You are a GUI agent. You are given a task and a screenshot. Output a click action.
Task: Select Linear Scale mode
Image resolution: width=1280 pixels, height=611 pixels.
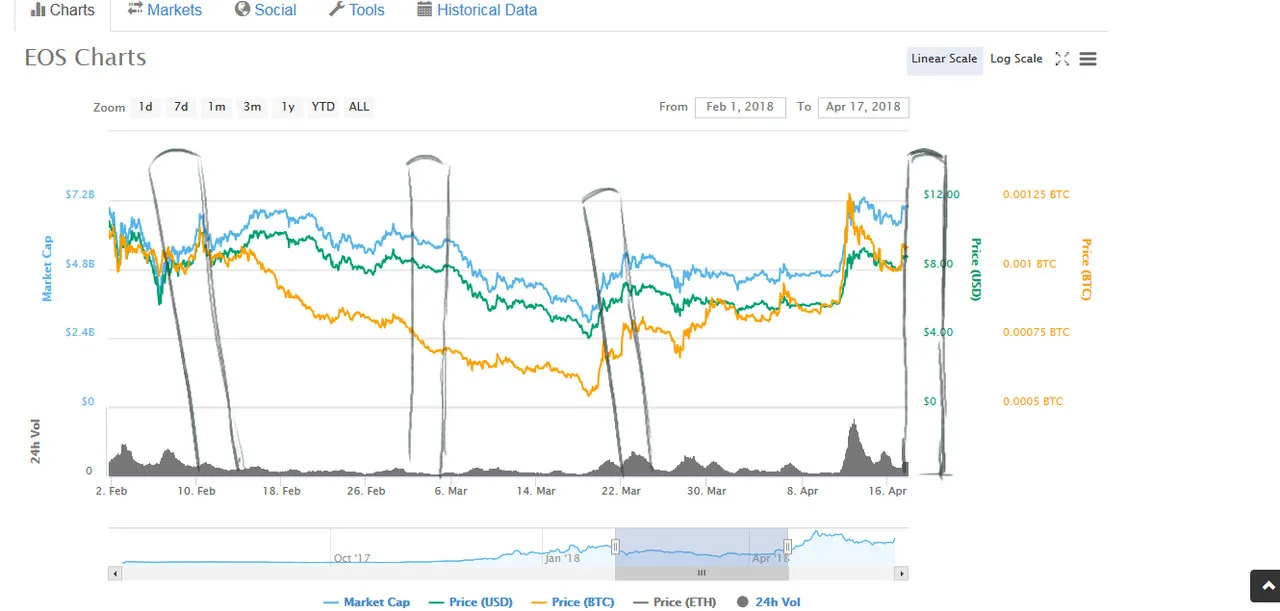click(x=944, y=59)
